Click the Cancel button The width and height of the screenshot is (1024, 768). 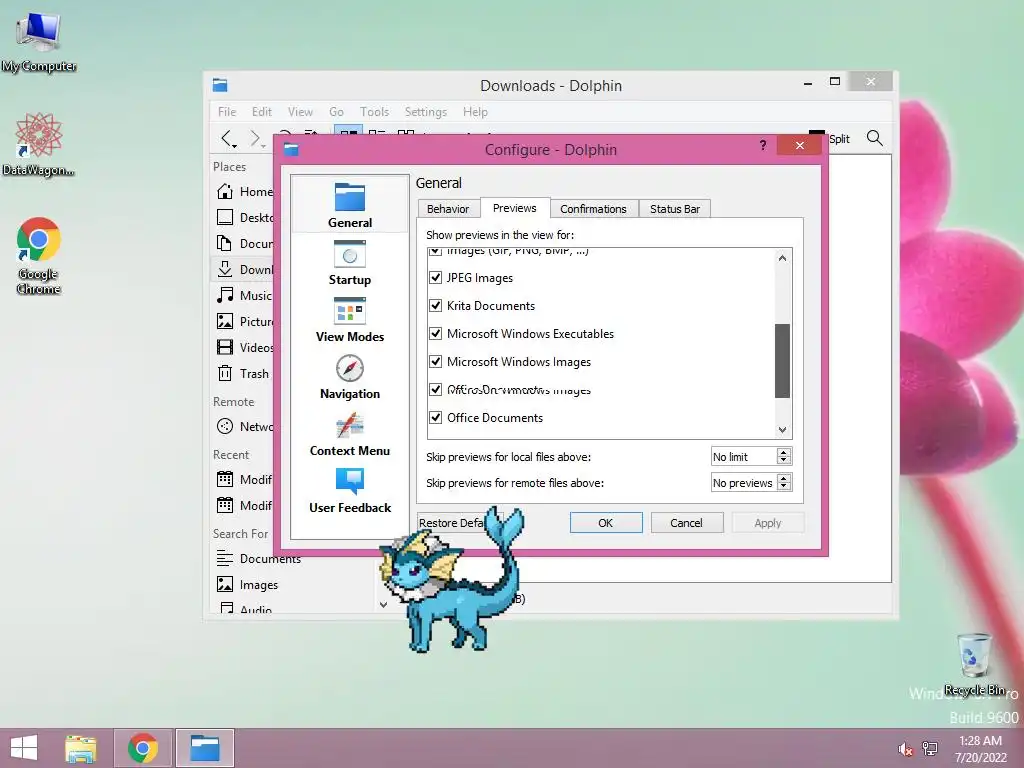click(x=686, y=522)
